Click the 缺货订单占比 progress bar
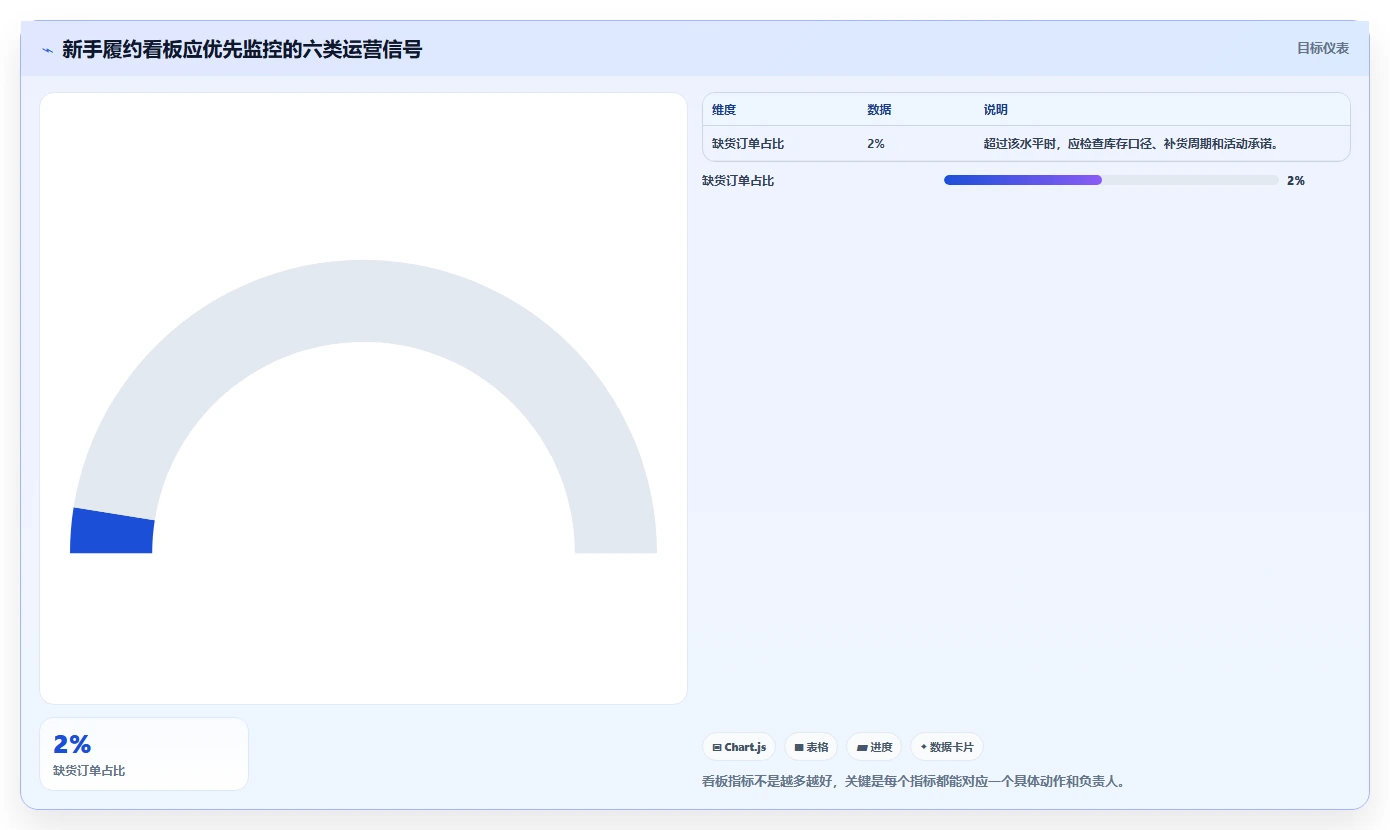 click(1111, 180)
